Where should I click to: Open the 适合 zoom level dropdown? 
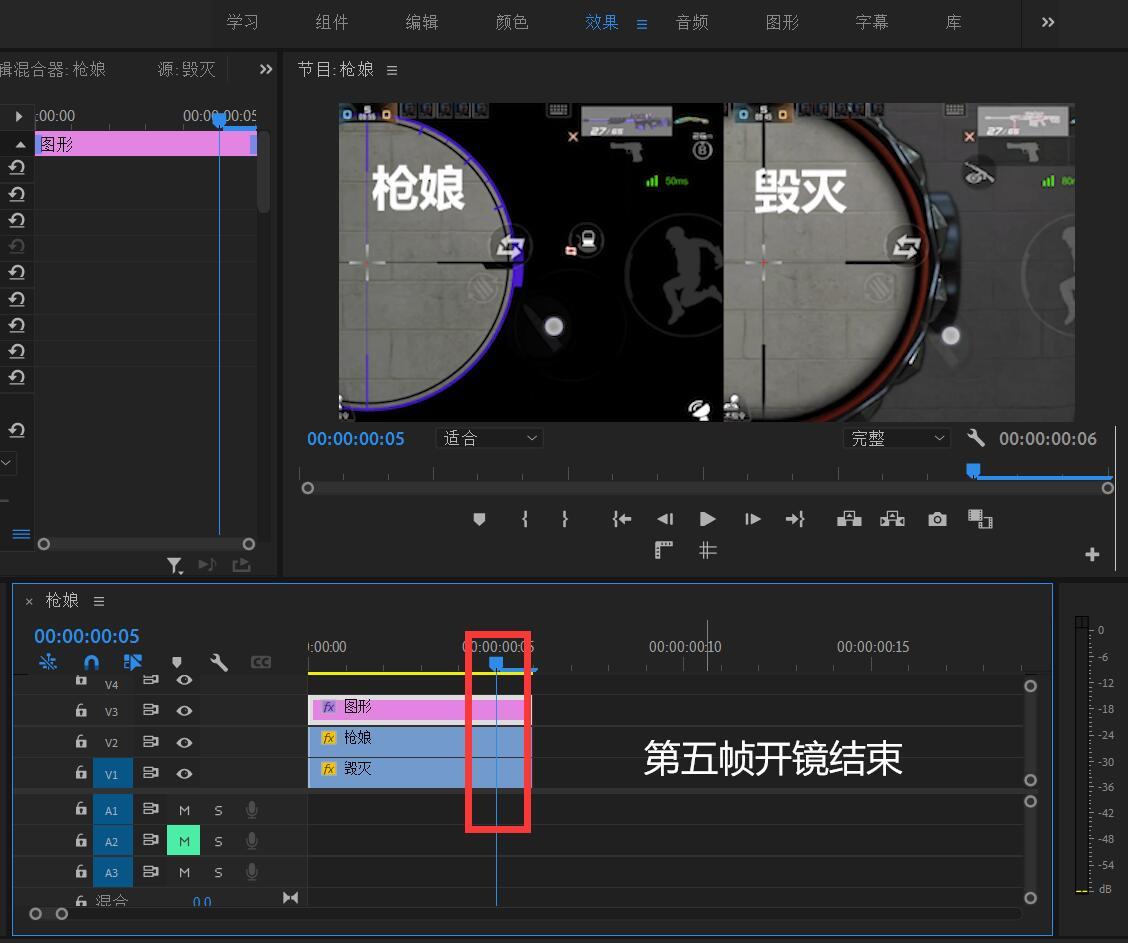(489, 438)
